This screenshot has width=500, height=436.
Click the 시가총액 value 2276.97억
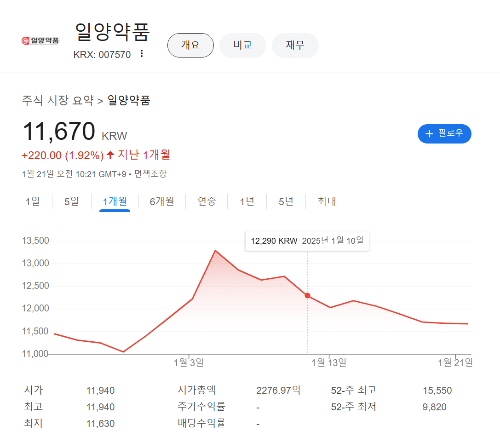[x=278, y=390]
